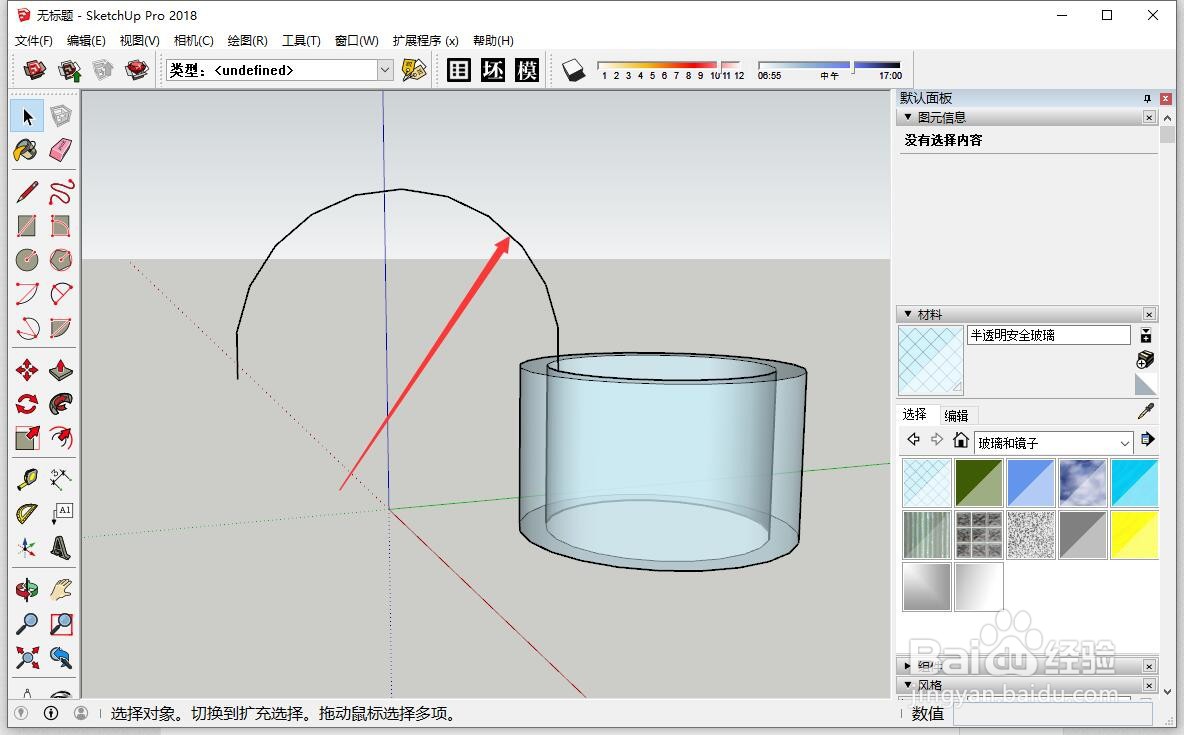The image size is (1184, 735).
Task: Select the Push/Pull tool
Action: coord(61,369)
